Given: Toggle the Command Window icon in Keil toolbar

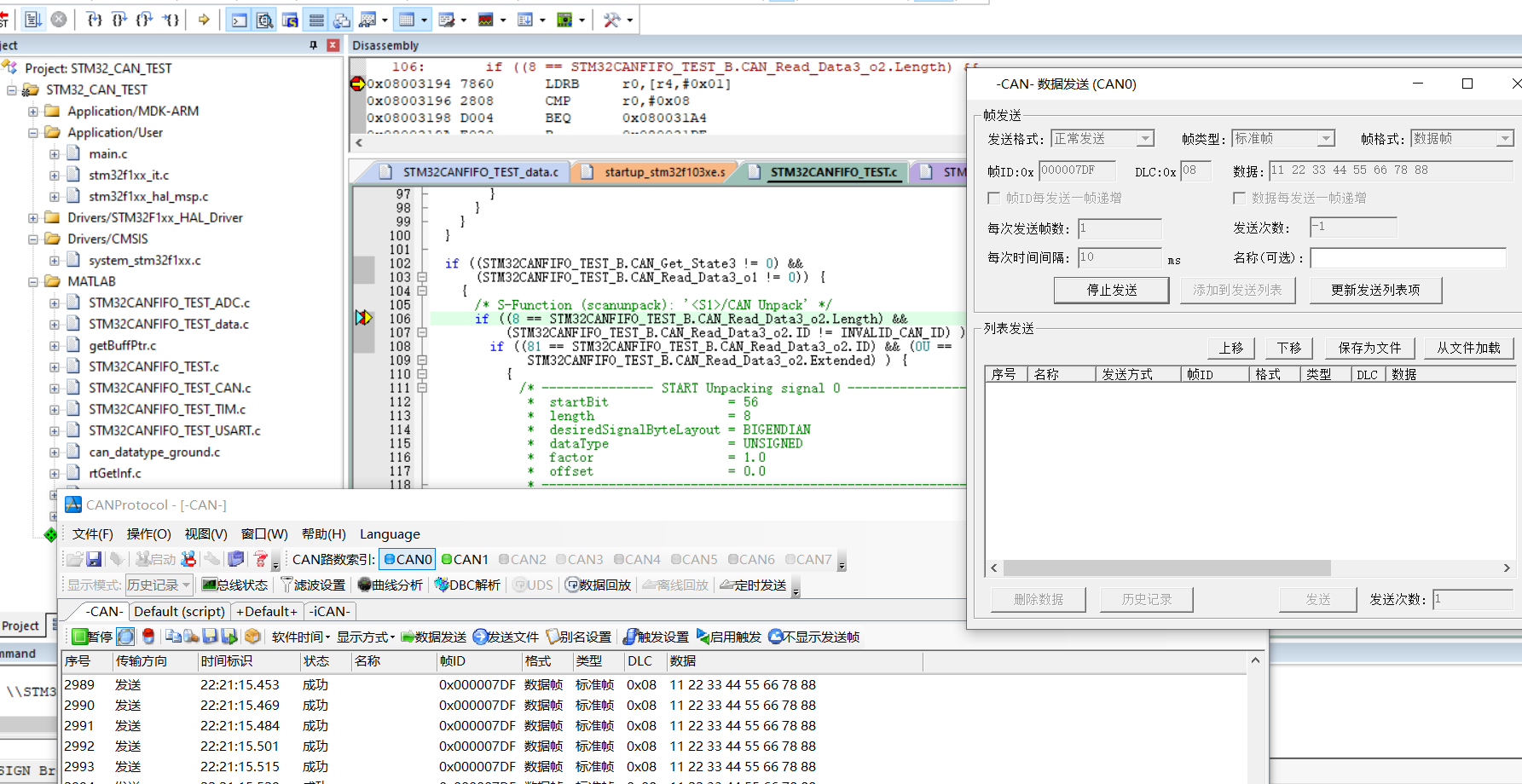Looking at the screenshot, I should point(240,20).
